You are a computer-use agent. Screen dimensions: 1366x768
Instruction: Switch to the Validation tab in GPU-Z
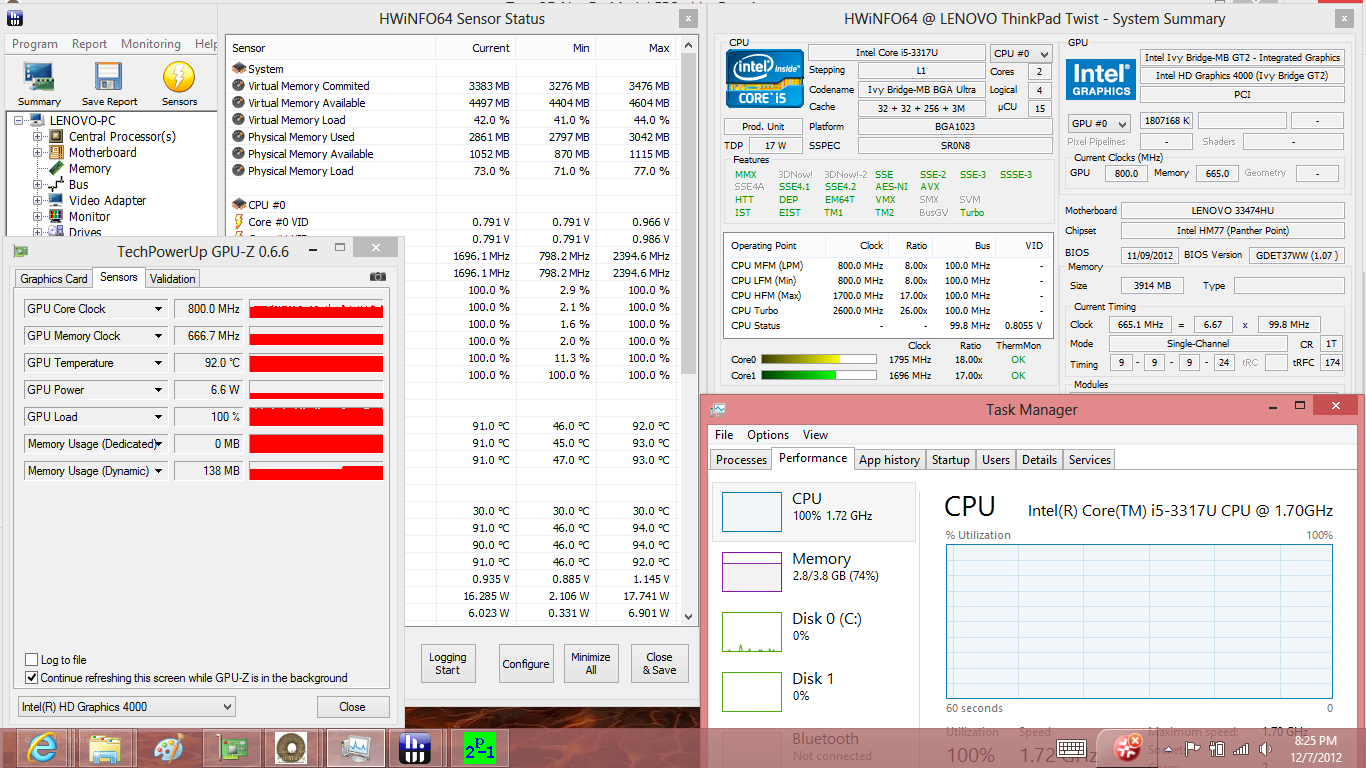pyautogui.click(x=173, y=279)
